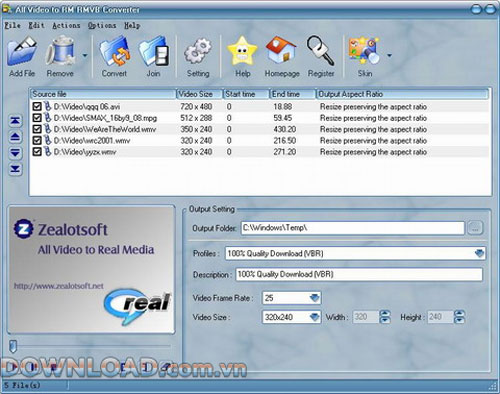Click the Video Size column header
The image size is (500, 394).
pyautogui.click(x=199, y=94)
